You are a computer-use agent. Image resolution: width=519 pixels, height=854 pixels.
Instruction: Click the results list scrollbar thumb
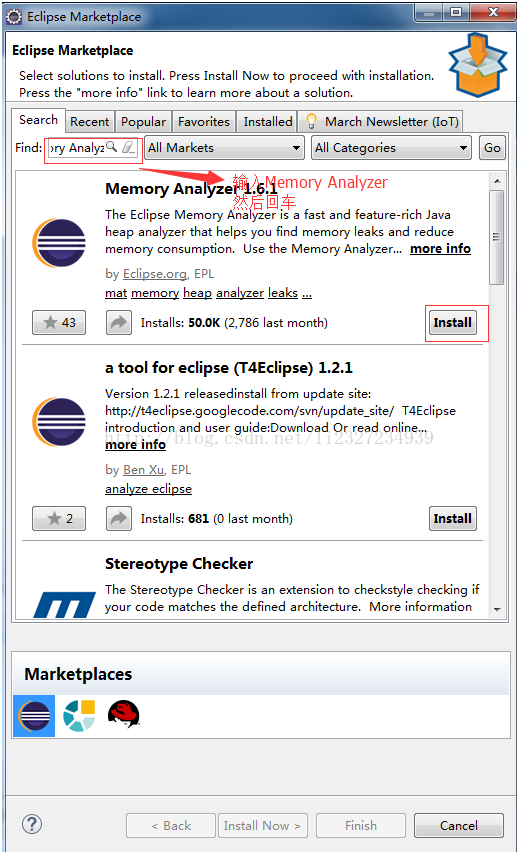coord(496,237)
